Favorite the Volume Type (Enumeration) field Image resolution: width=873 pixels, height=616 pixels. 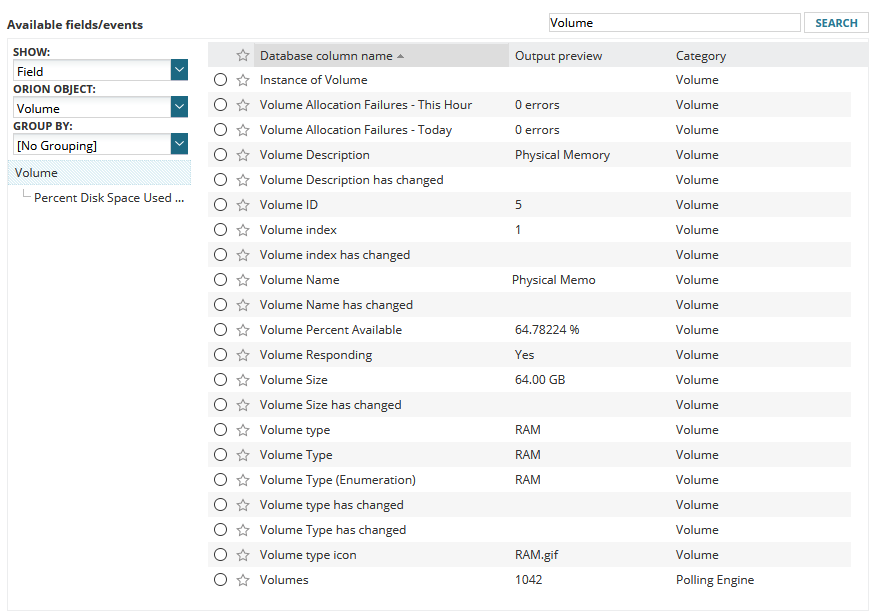pos(241,479)
